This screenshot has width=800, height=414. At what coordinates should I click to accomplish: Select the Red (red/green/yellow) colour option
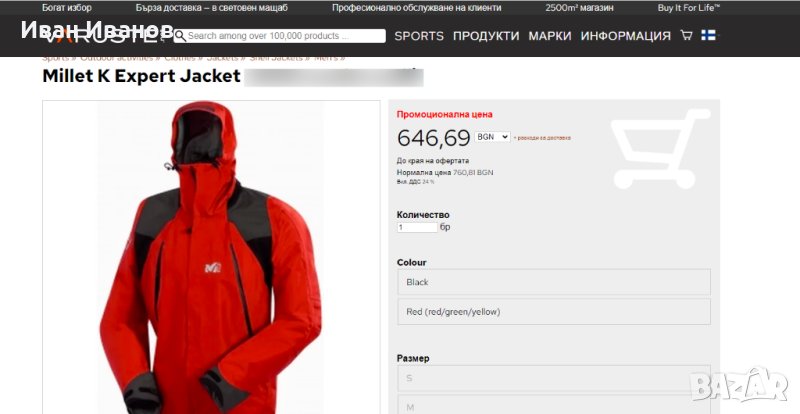coord(554,311)
